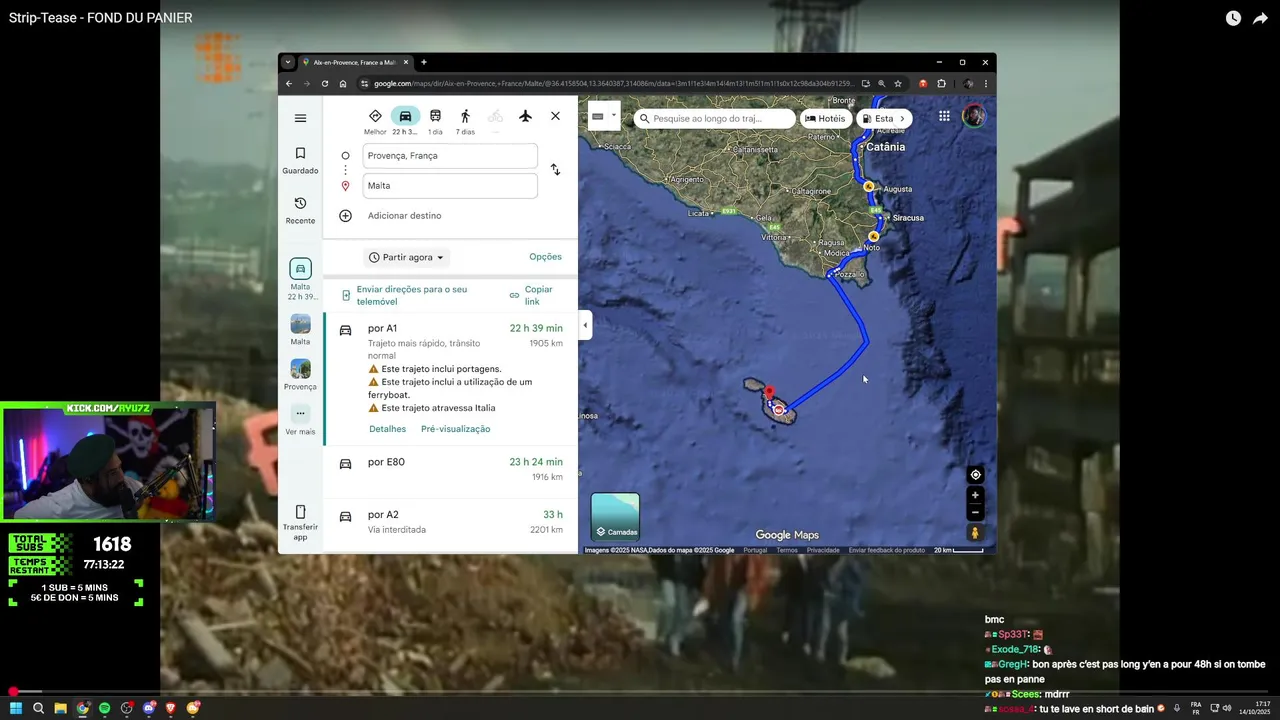Screen dimensions: 1280x720
Task: Swap origin and destination arrows
Action: click(x=555, y=170)
